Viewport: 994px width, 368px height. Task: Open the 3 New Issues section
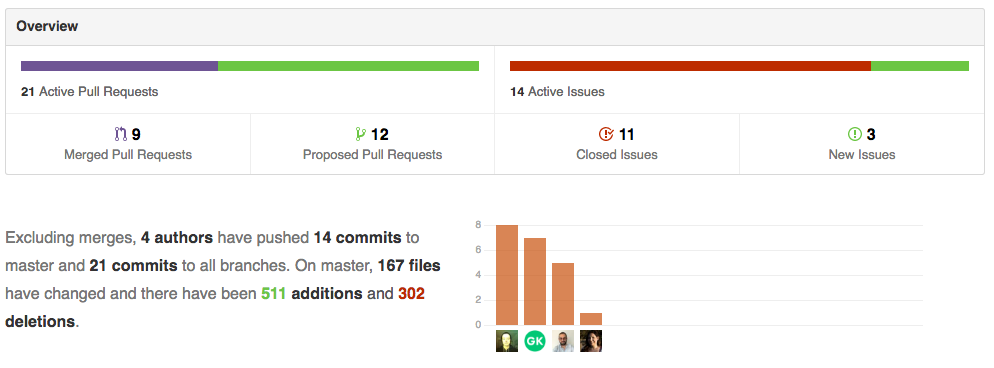pos(862,144)
